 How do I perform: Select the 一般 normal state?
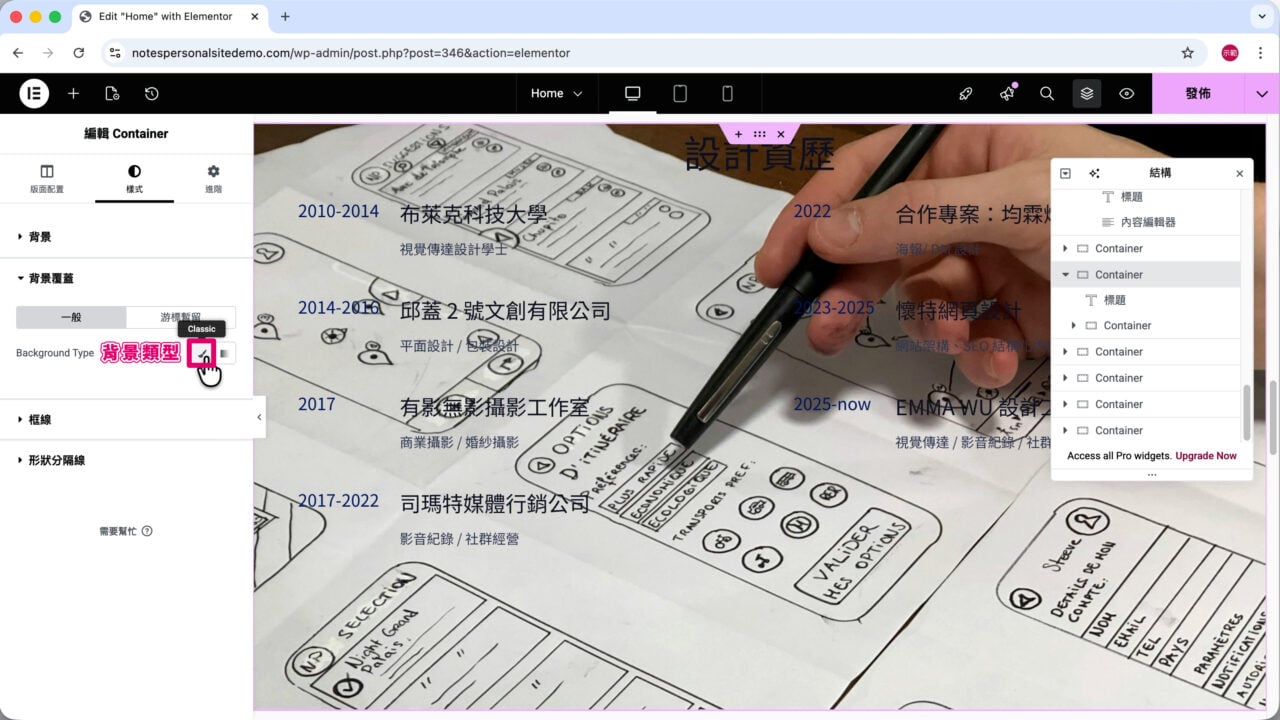(x=71, y=317)
